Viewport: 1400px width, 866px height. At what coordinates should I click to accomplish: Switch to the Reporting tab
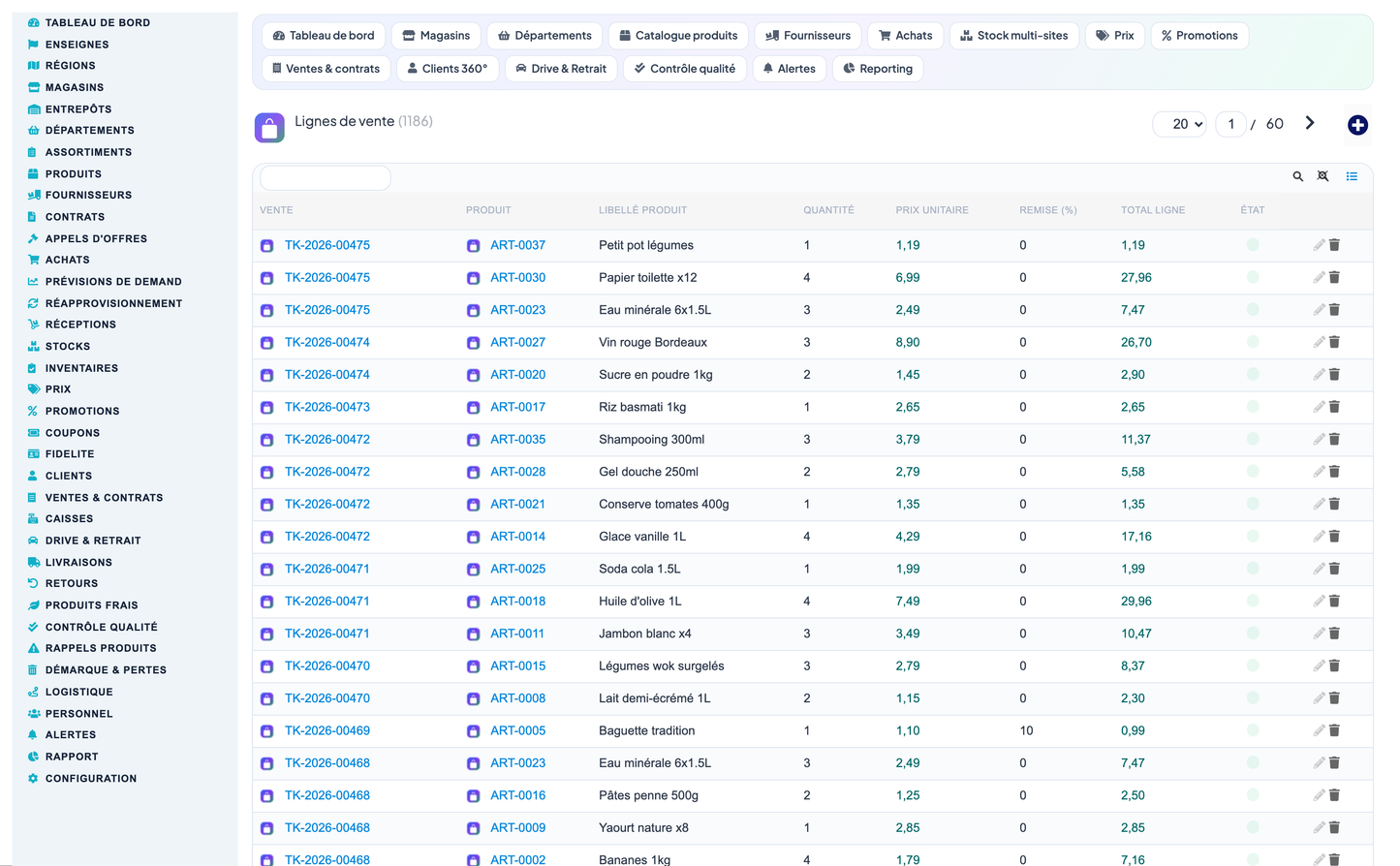878,69
